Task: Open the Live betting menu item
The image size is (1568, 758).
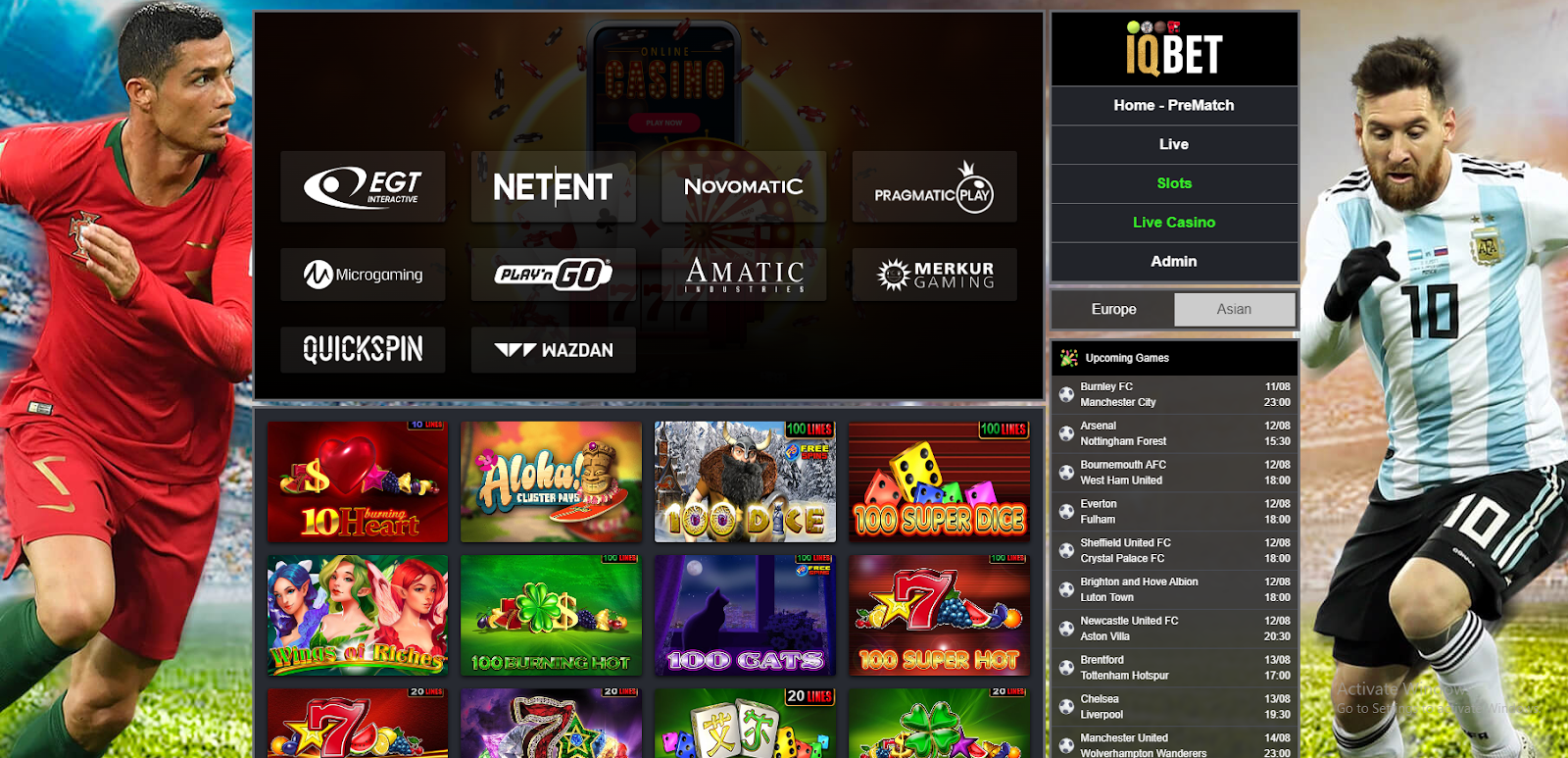Action: tap(1174, 144)
